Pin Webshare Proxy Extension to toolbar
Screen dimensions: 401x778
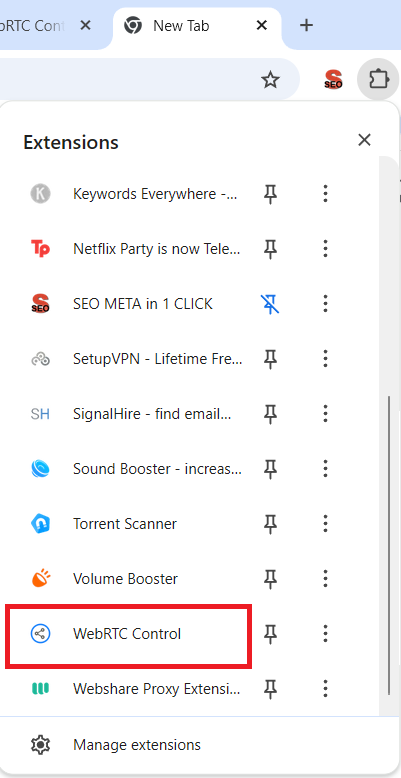pyautogui.click(x=270, y=689)
